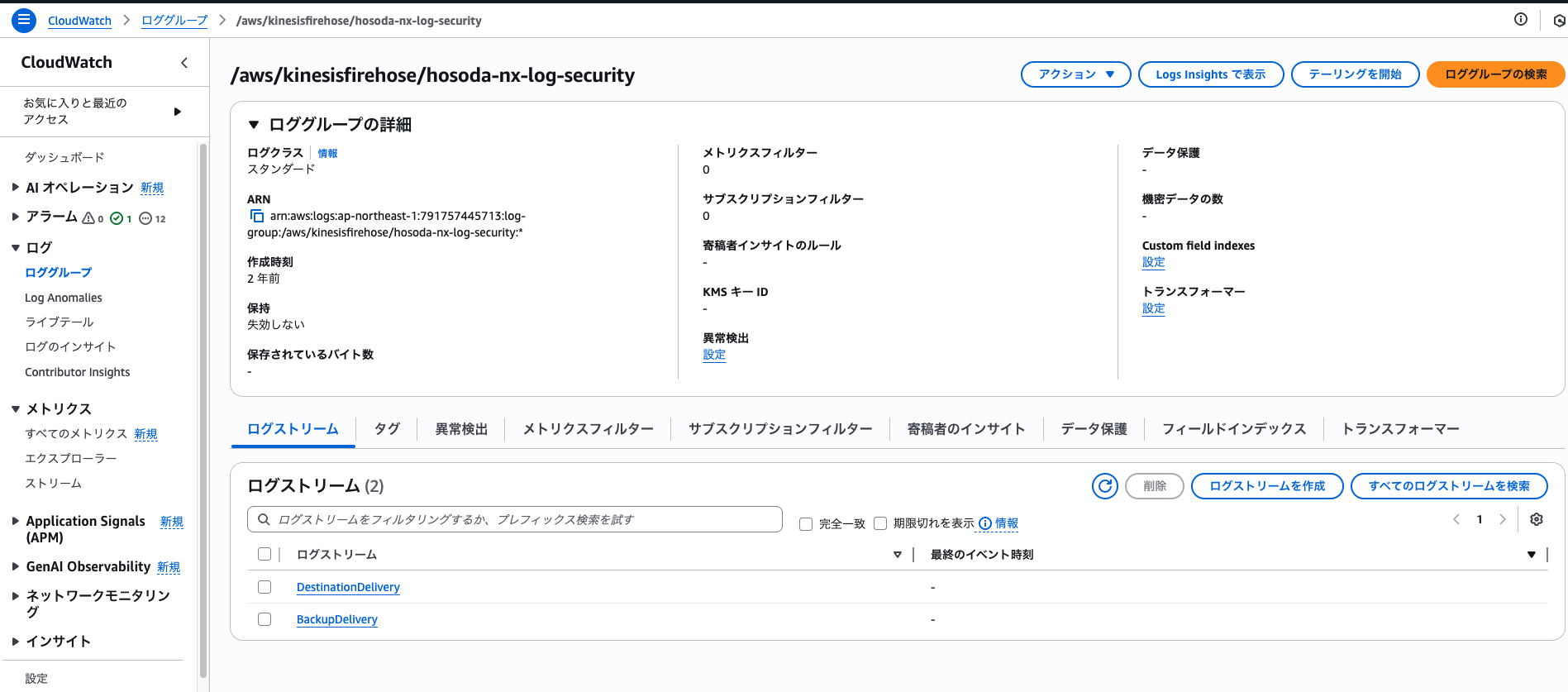This screenshot has height=692, width=1568.
Task: Open the BackupDelivery log stream link
Action: [x=337, y=619]
